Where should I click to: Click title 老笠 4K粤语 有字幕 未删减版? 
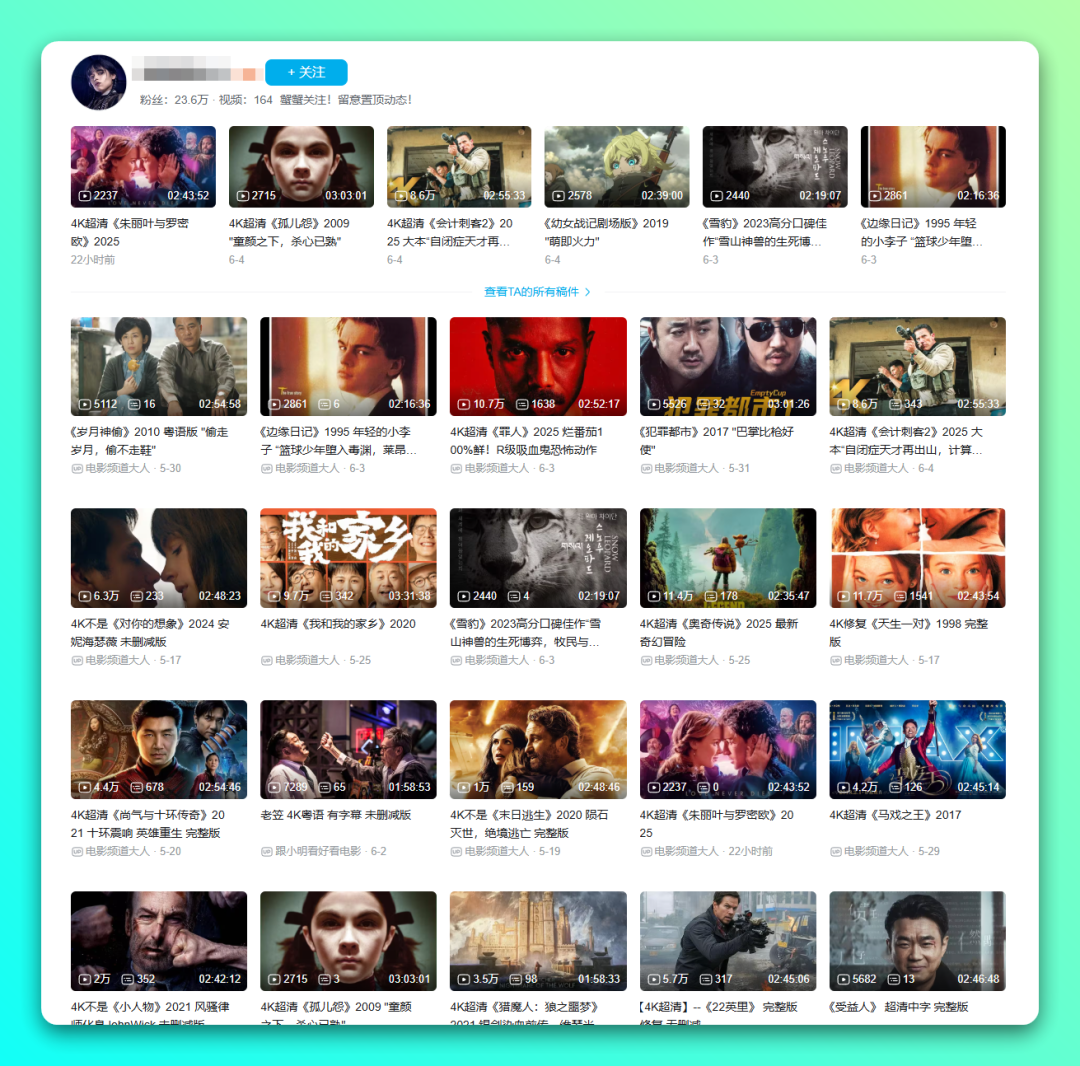pos(335,815)
